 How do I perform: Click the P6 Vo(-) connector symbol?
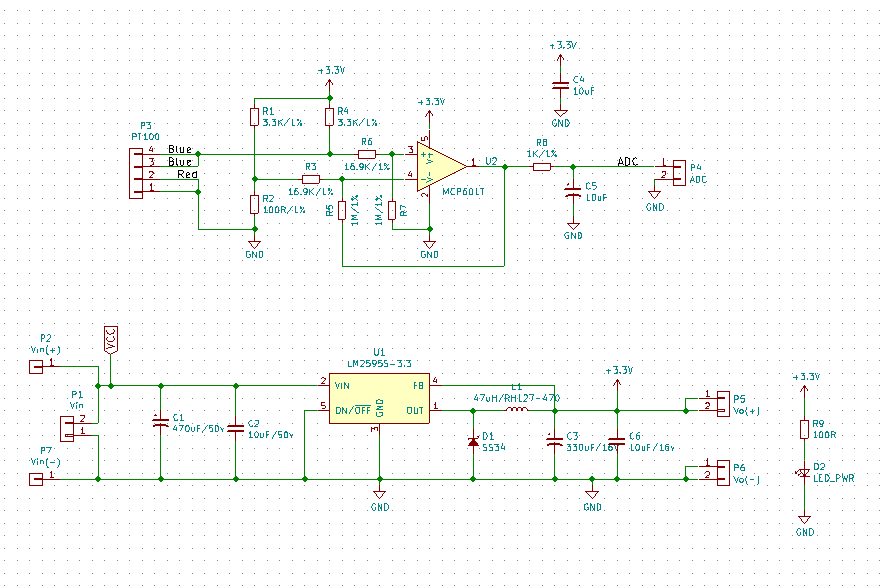[x=723, y=473]
